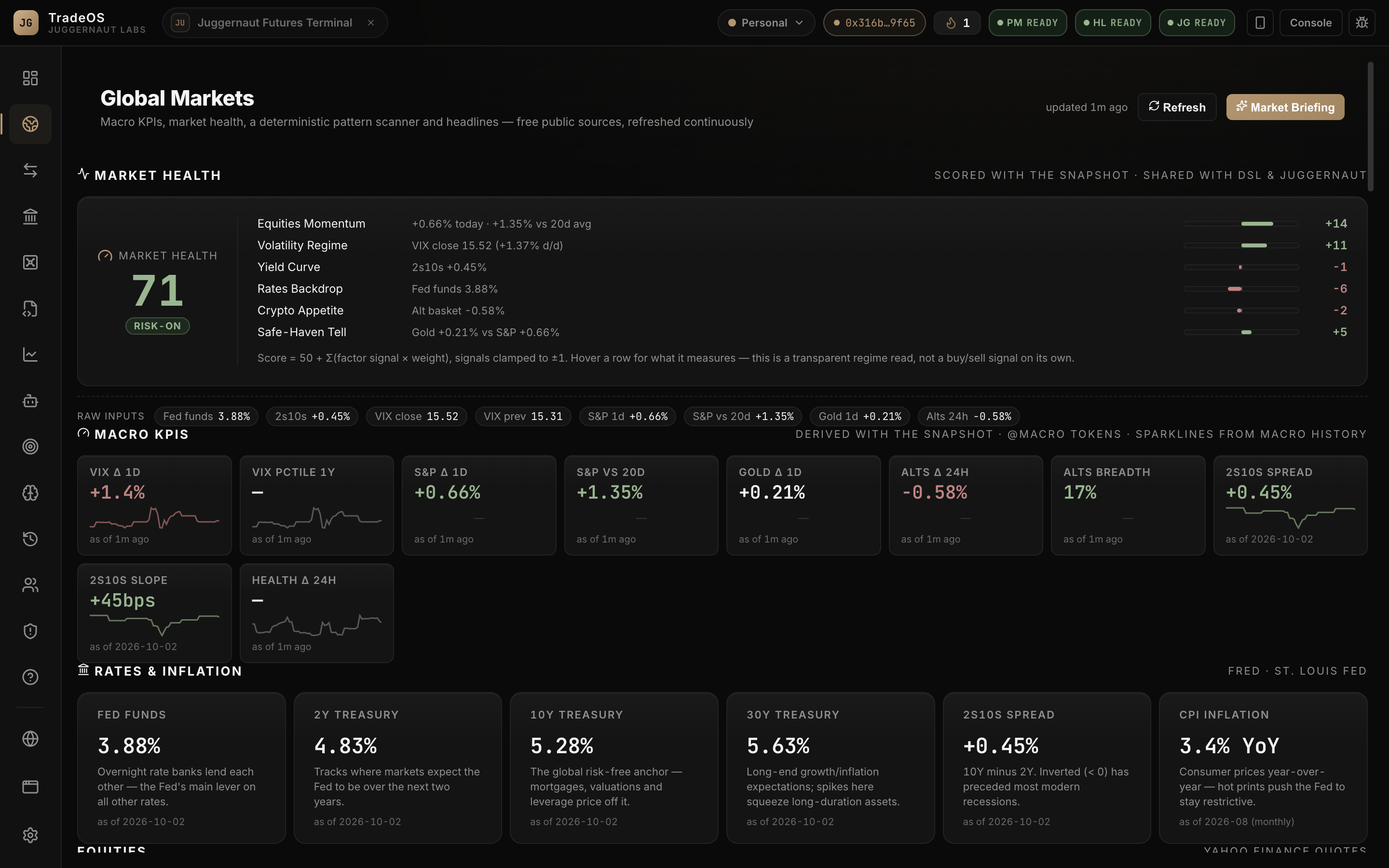Image resolution: width=1389 pixels, height=868 pixels.
Task: Open the Console button
Action: pyautogui.click(x=1311, y=23)
